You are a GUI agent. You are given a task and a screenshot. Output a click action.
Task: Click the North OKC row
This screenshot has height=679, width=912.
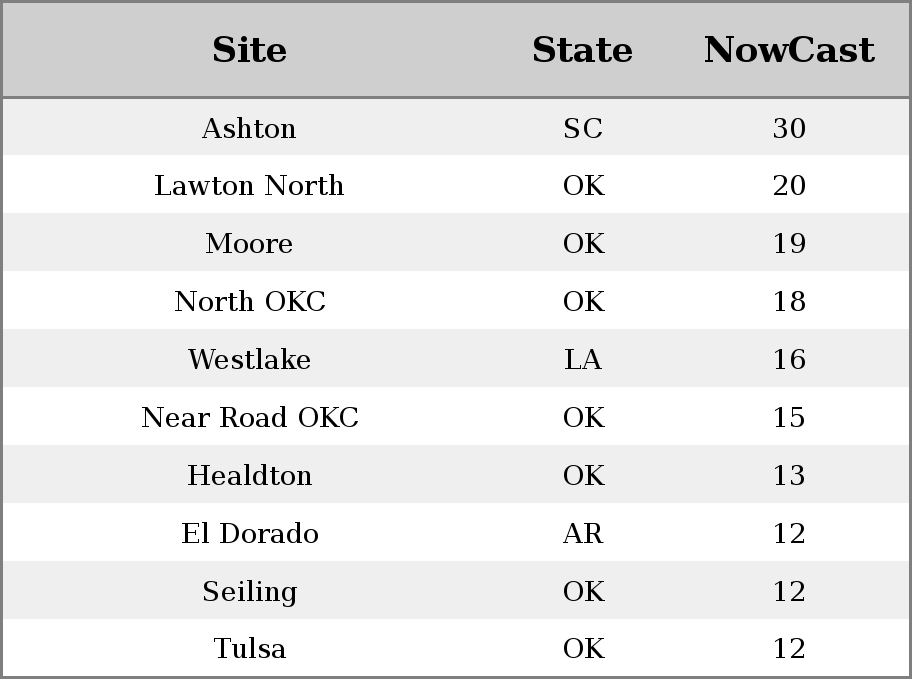click(456, 301)
